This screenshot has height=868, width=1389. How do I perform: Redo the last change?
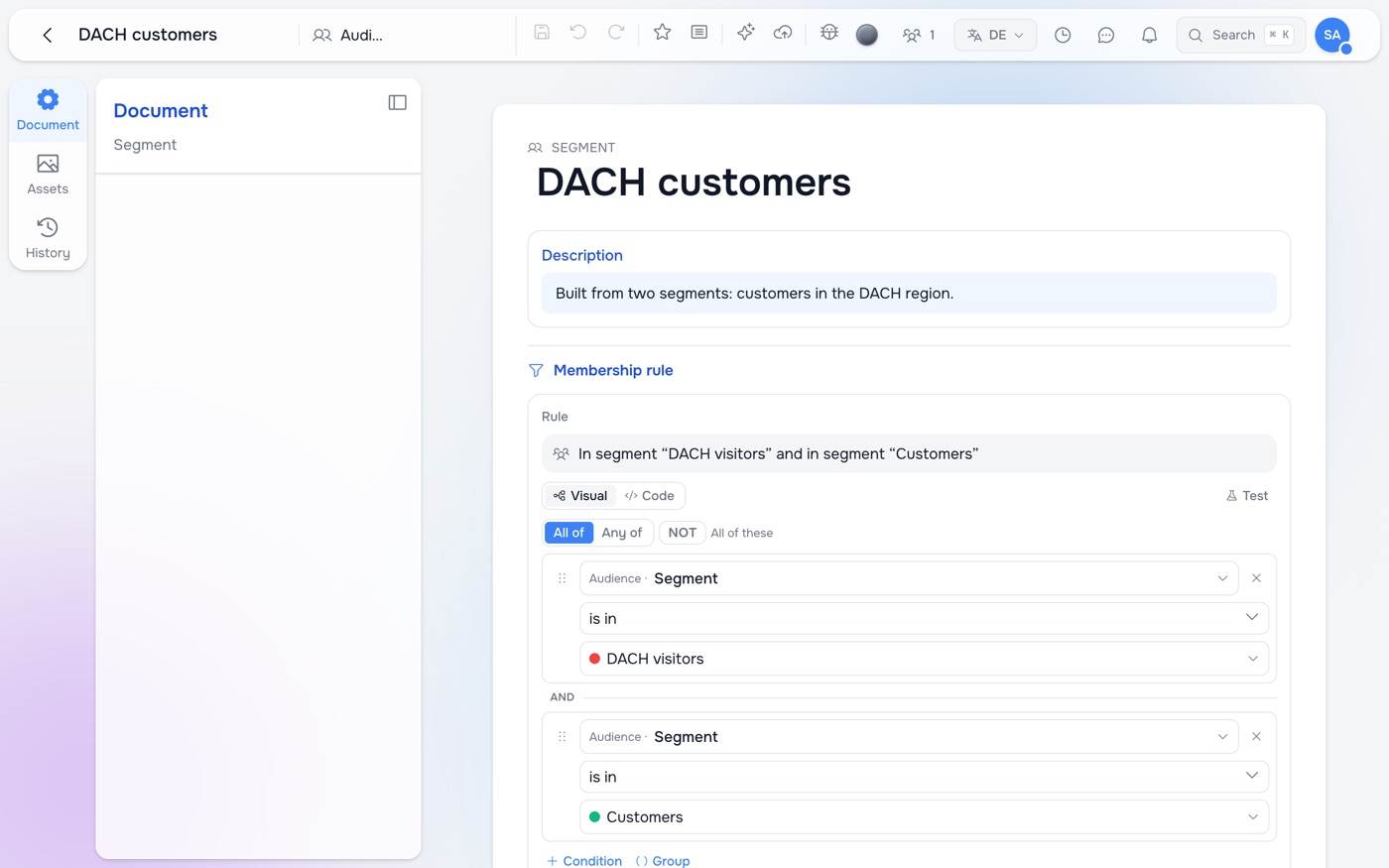616,33
